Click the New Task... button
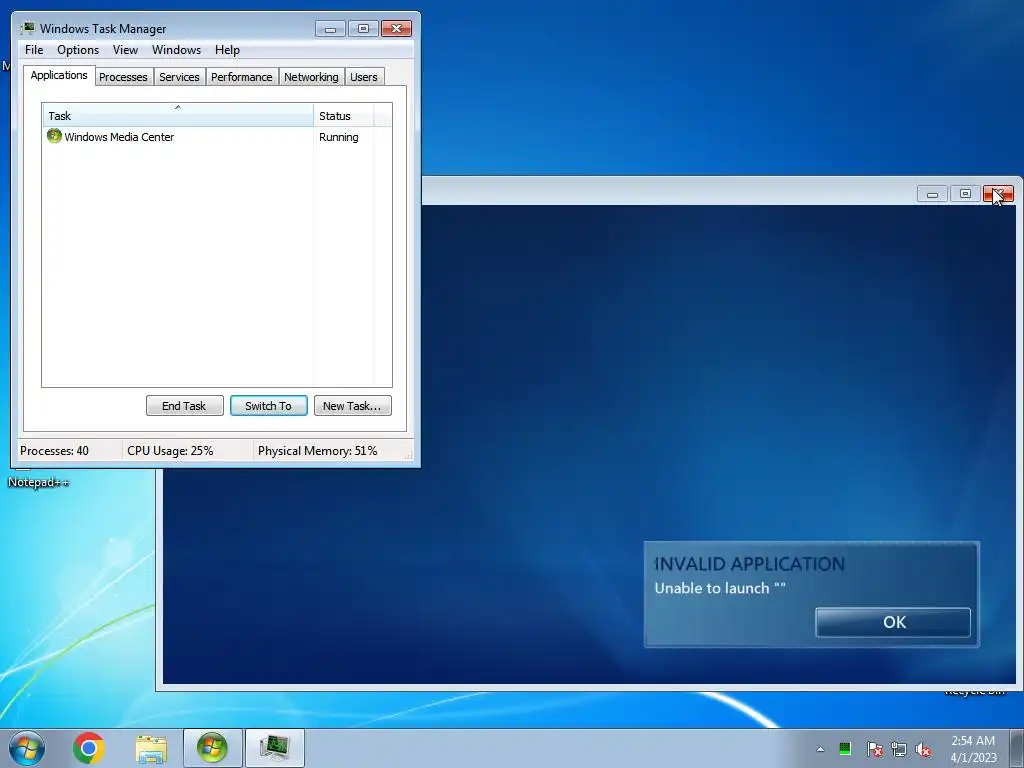This screenshot has height=768, width=1024. click(353, 406)
